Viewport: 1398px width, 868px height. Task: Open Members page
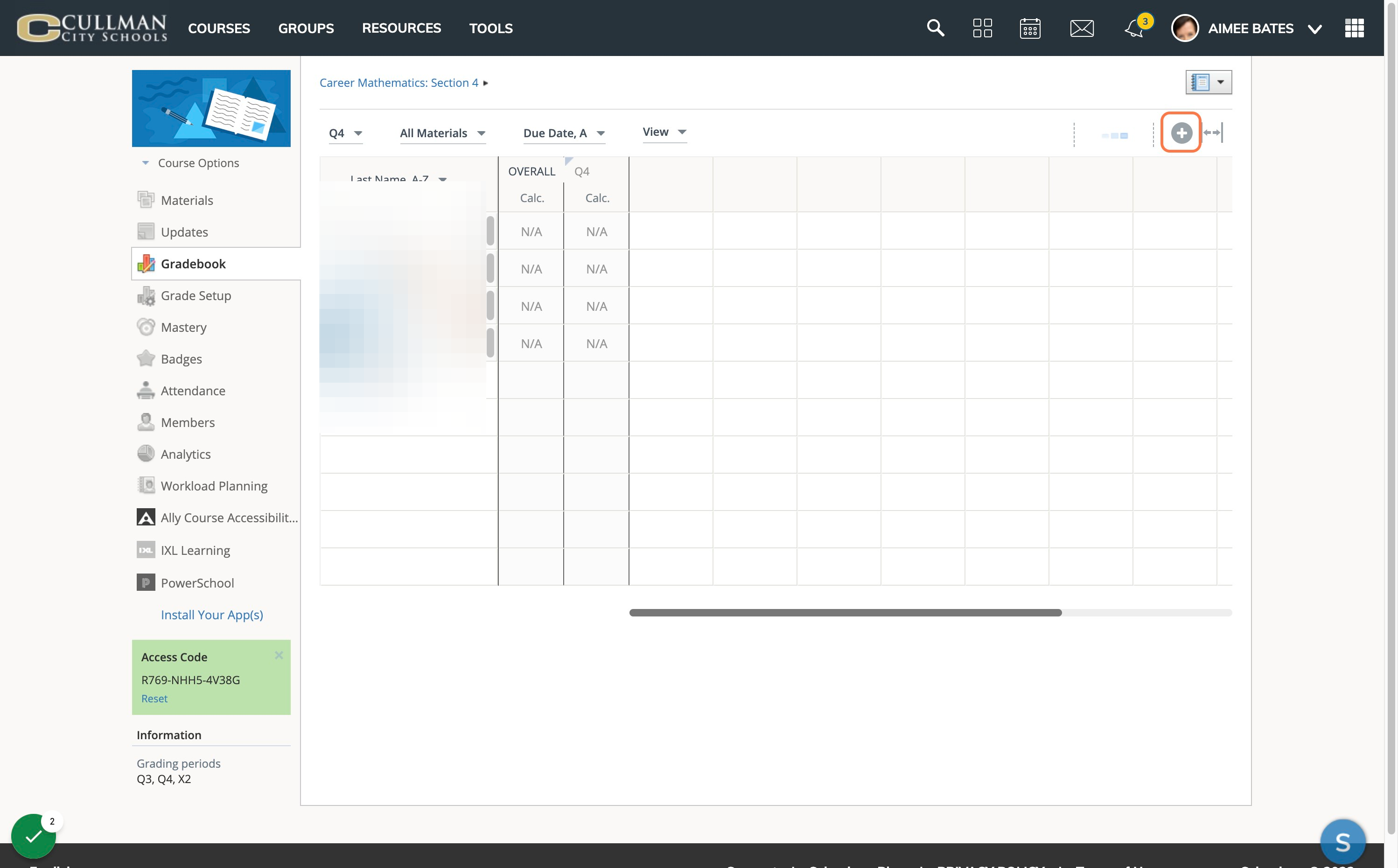(x=175, y=422)
